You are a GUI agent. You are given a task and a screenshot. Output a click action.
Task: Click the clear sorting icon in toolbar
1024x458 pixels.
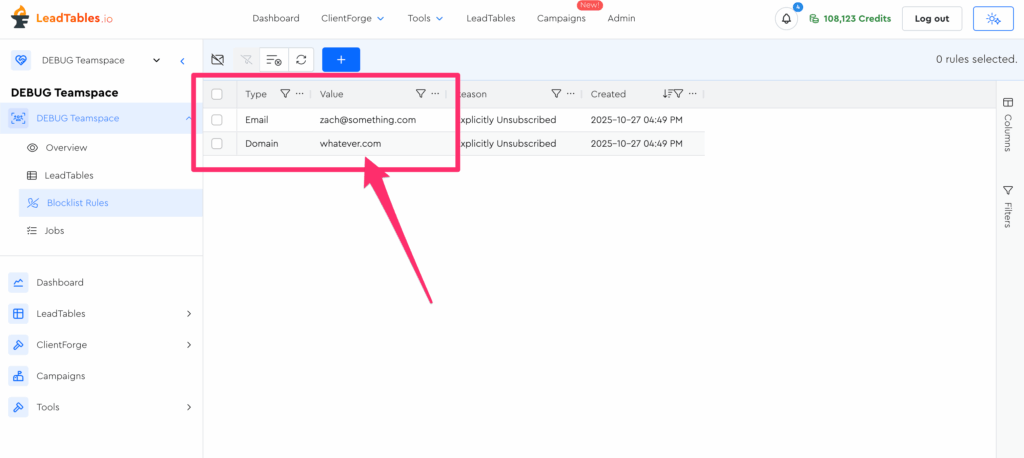[273, 60]
